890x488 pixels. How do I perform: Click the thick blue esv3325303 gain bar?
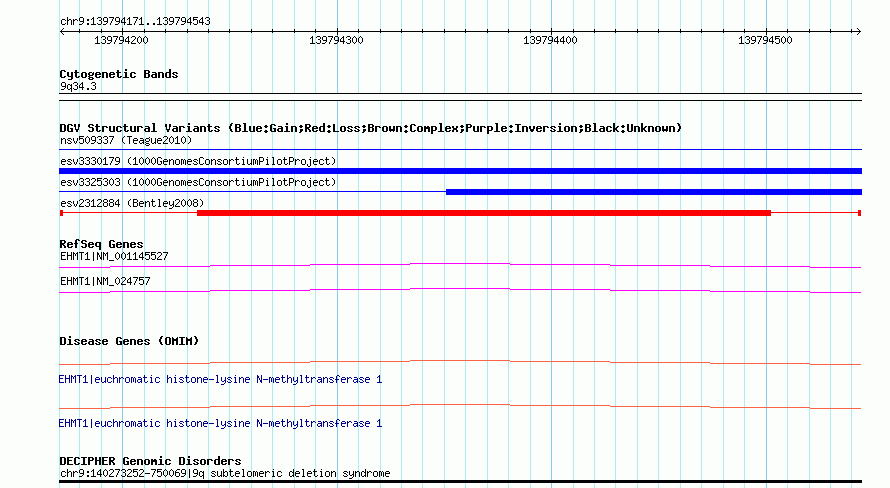coord(654,192)
